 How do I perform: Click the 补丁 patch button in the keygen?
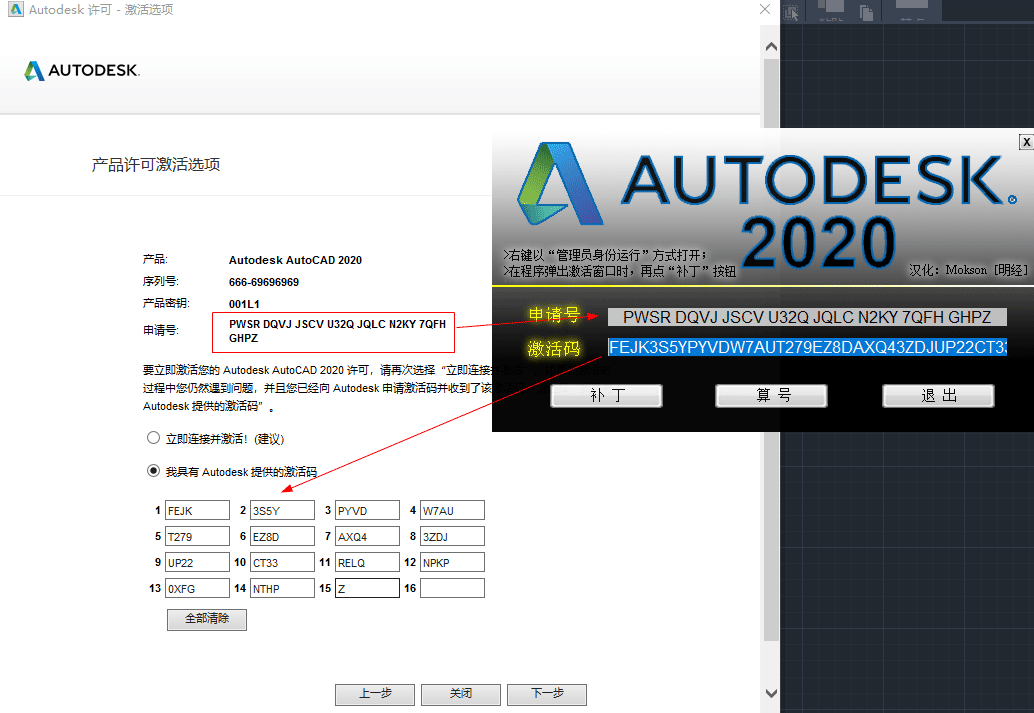coord(606,396)
